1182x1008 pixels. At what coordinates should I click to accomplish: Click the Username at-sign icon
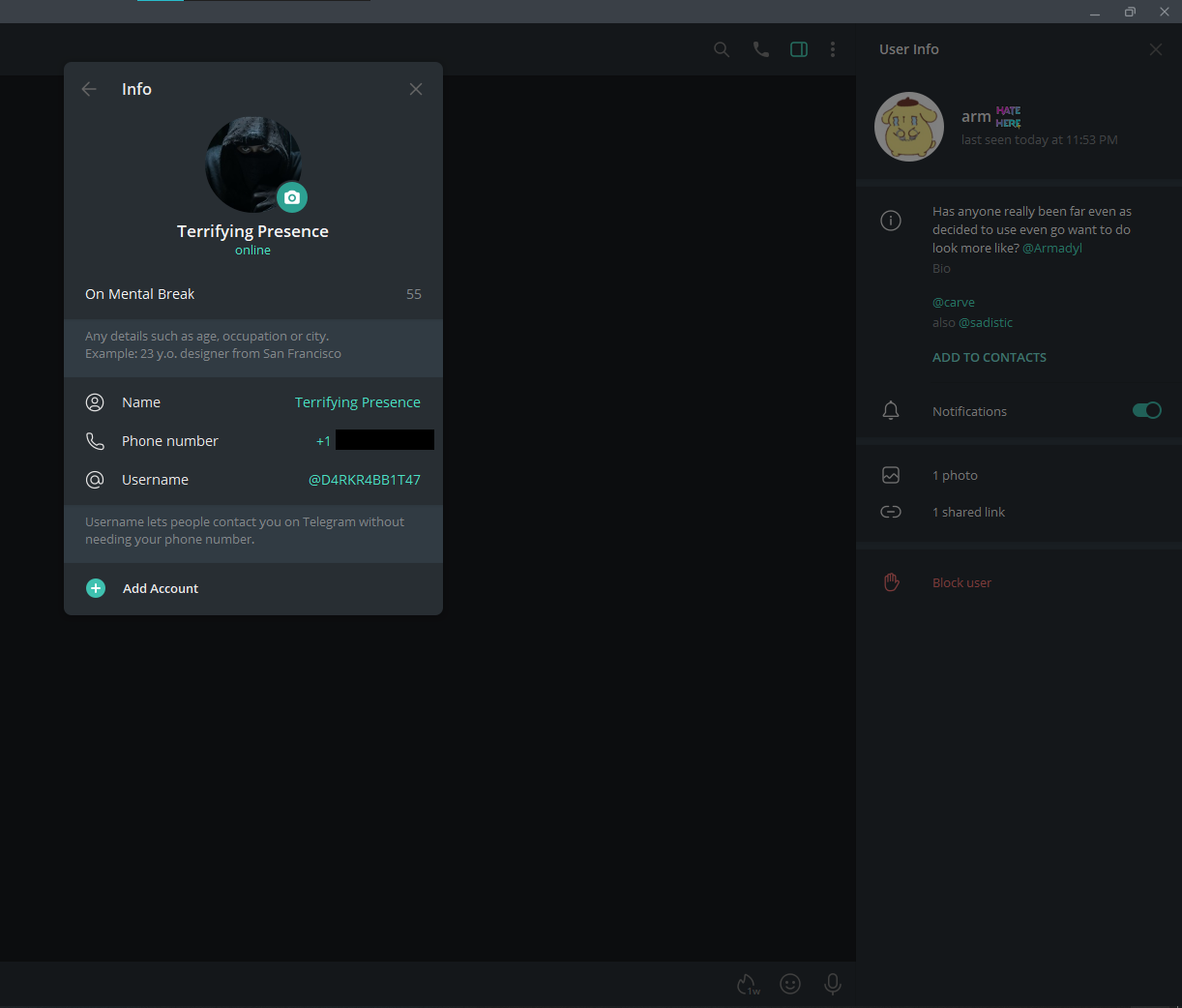(95, 480)
